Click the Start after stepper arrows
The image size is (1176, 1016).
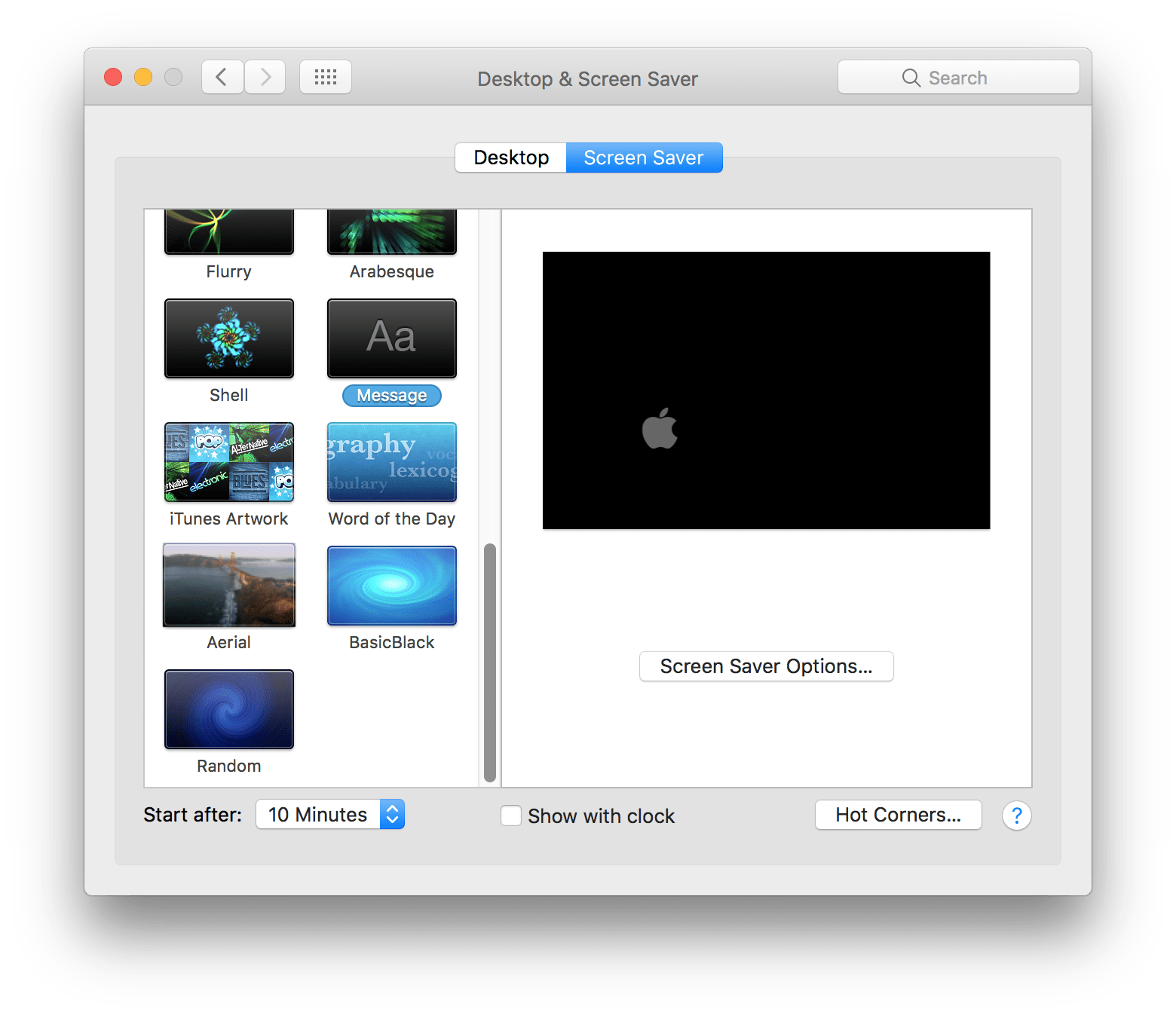pyautogui.click(x=392, y=814)
